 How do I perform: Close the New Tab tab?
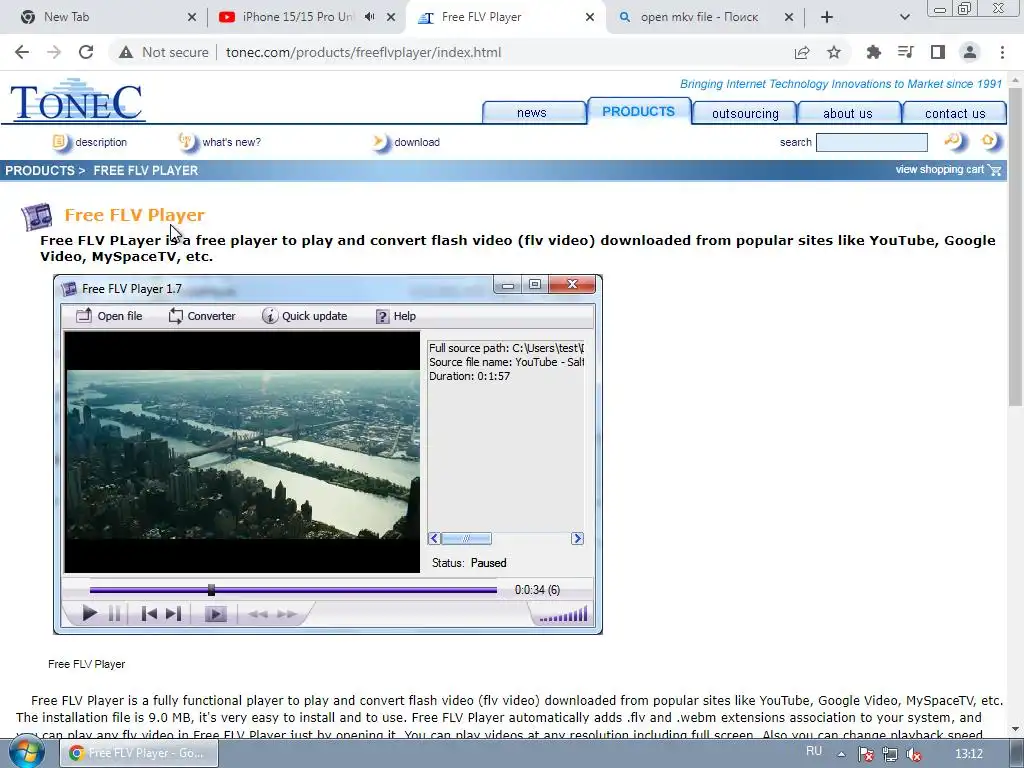coord(192,18)
